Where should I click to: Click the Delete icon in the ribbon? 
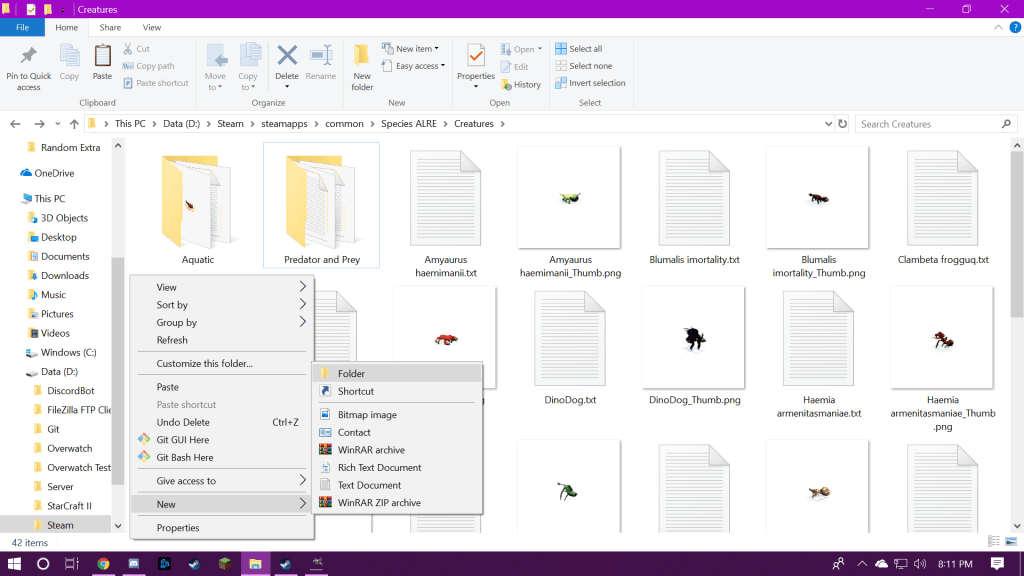tap(287, 58)
